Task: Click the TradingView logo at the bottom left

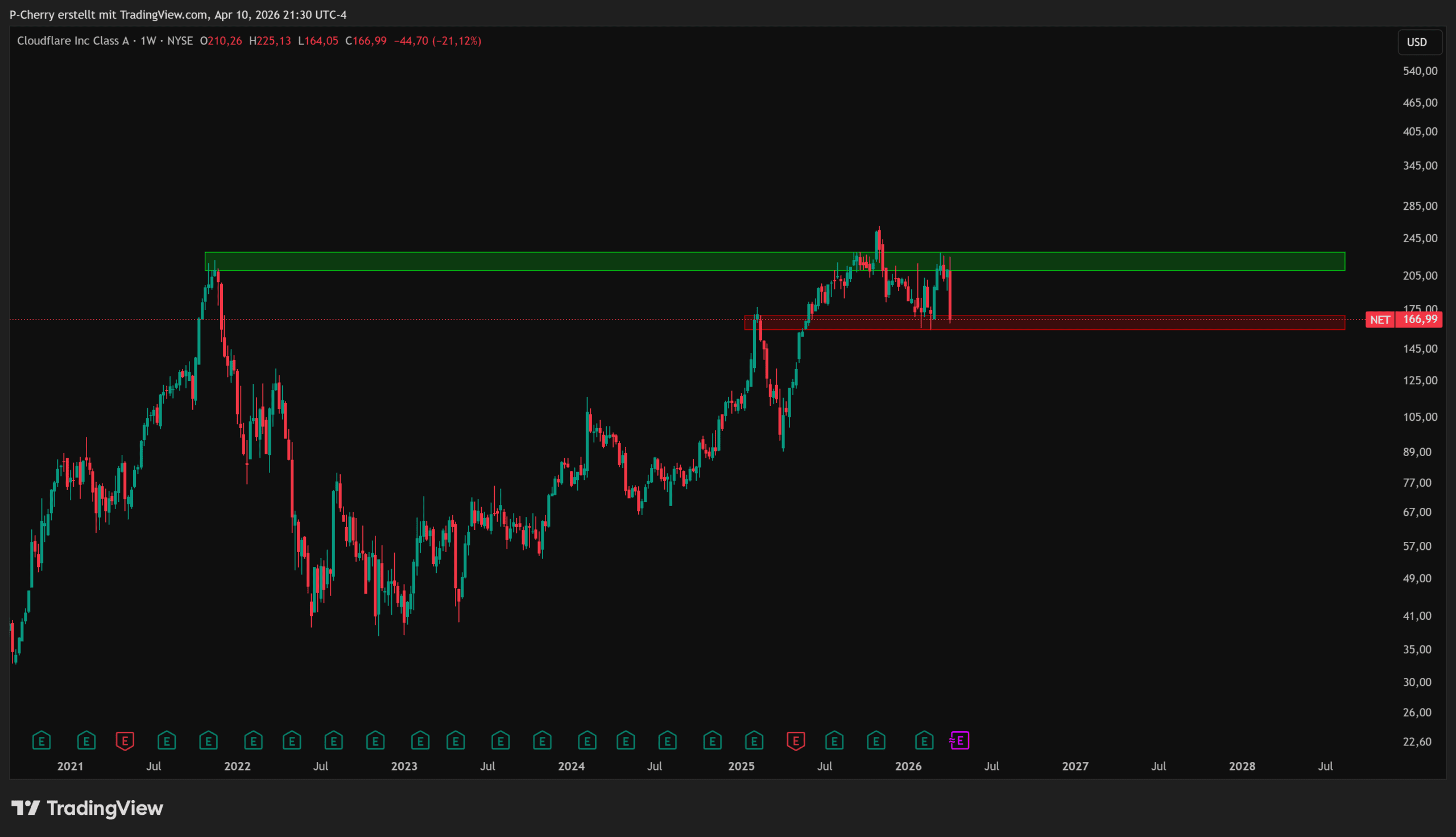Action: [x=88, y=808]
